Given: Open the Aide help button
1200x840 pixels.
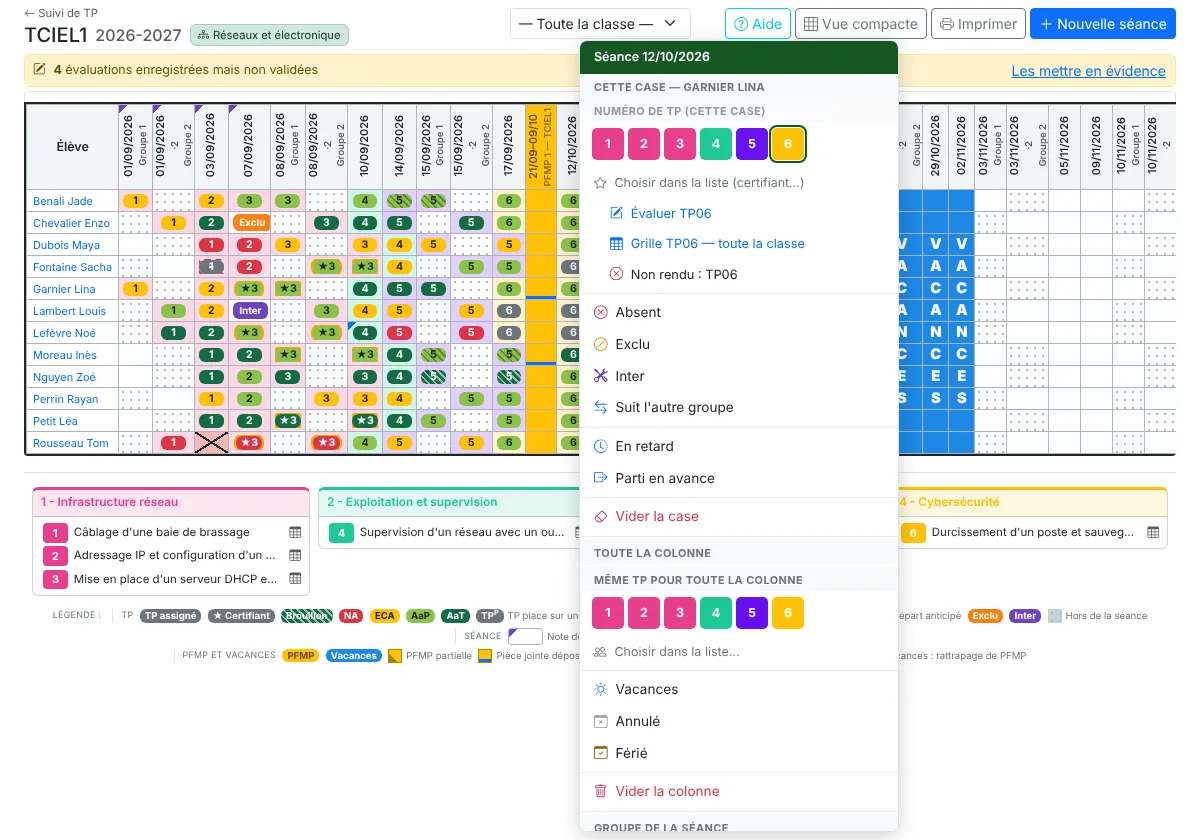Looking at the screenshot, I should point(757,24).
